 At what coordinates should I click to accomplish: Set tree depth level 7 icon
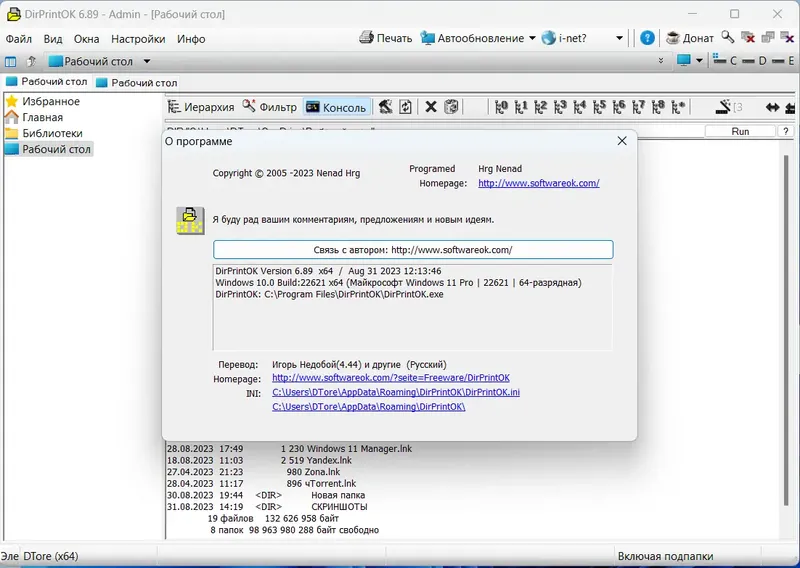tap(639, 107)
